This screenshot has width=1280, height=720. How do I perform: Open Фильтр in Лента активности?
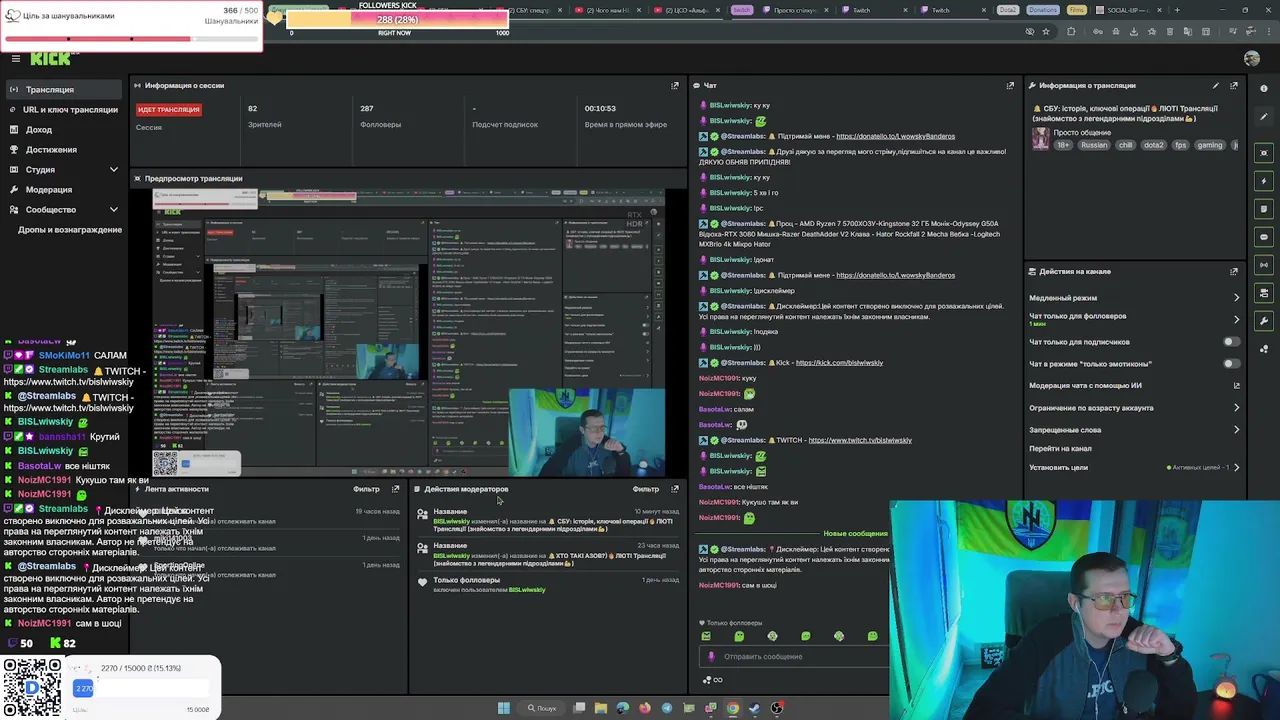[366, 489]
